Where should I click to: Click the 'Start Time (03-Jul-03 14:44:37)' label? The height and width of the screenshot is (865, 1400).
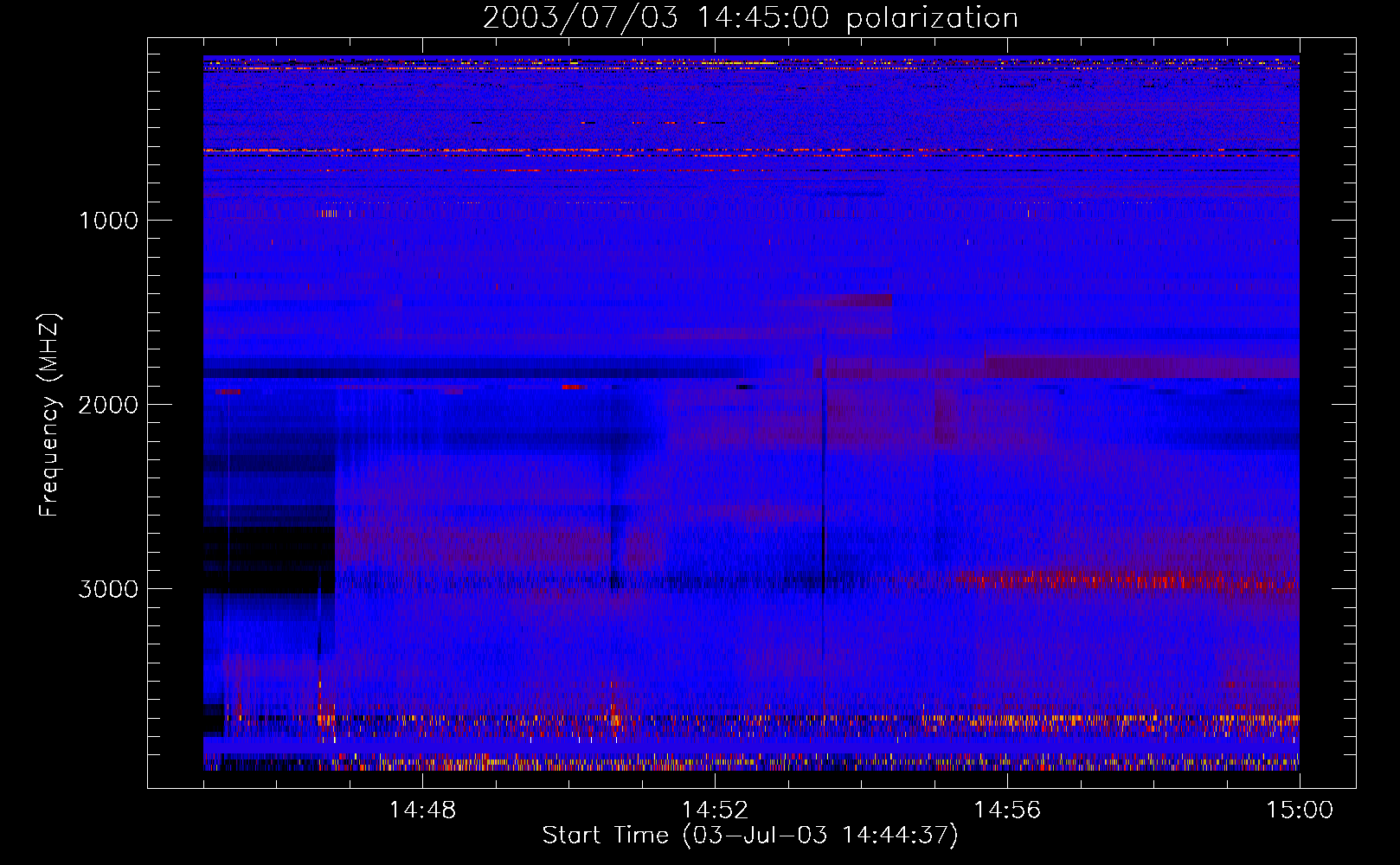coord(750,836)
